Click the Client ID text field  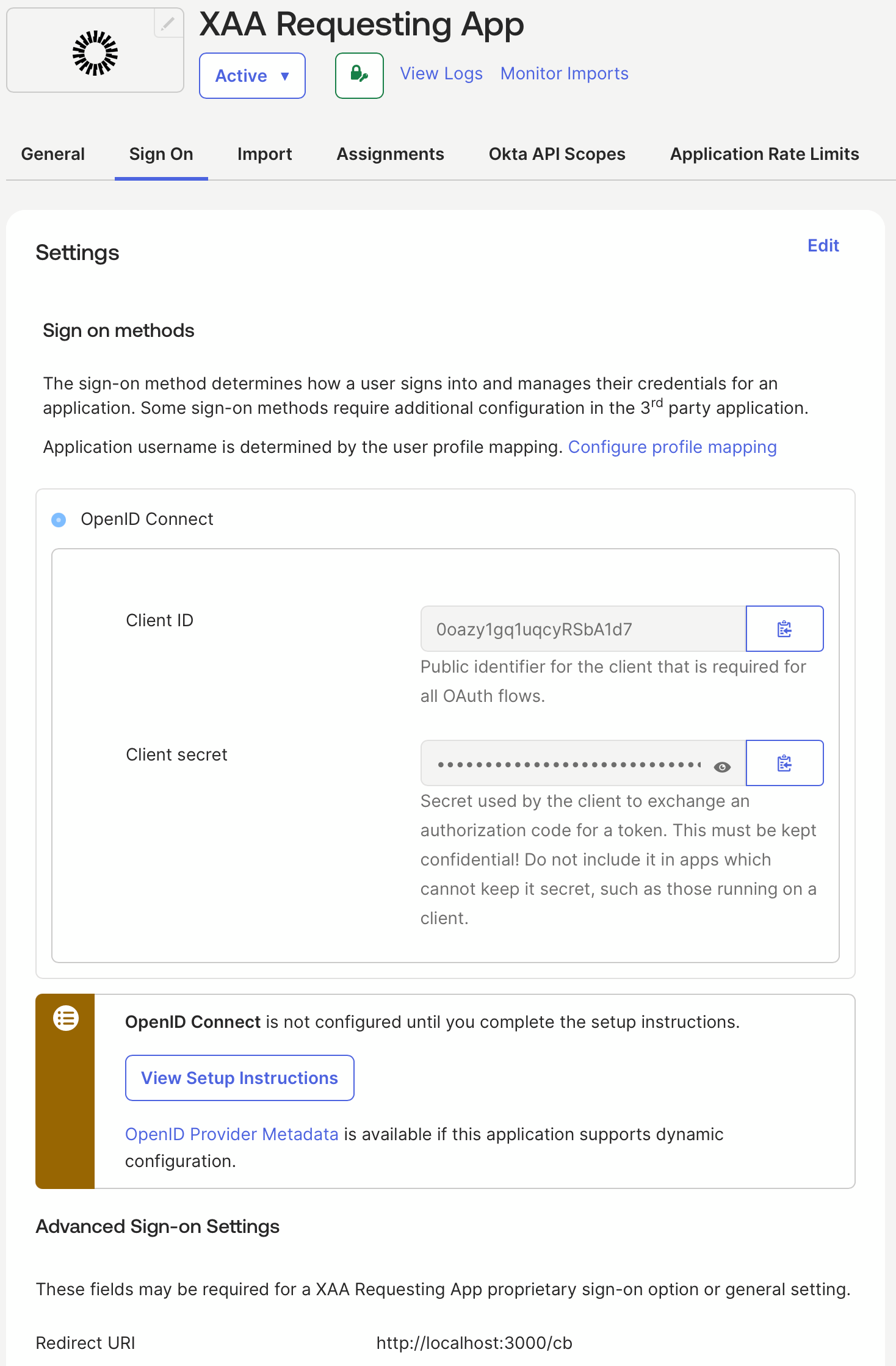[x=583, y=629]
